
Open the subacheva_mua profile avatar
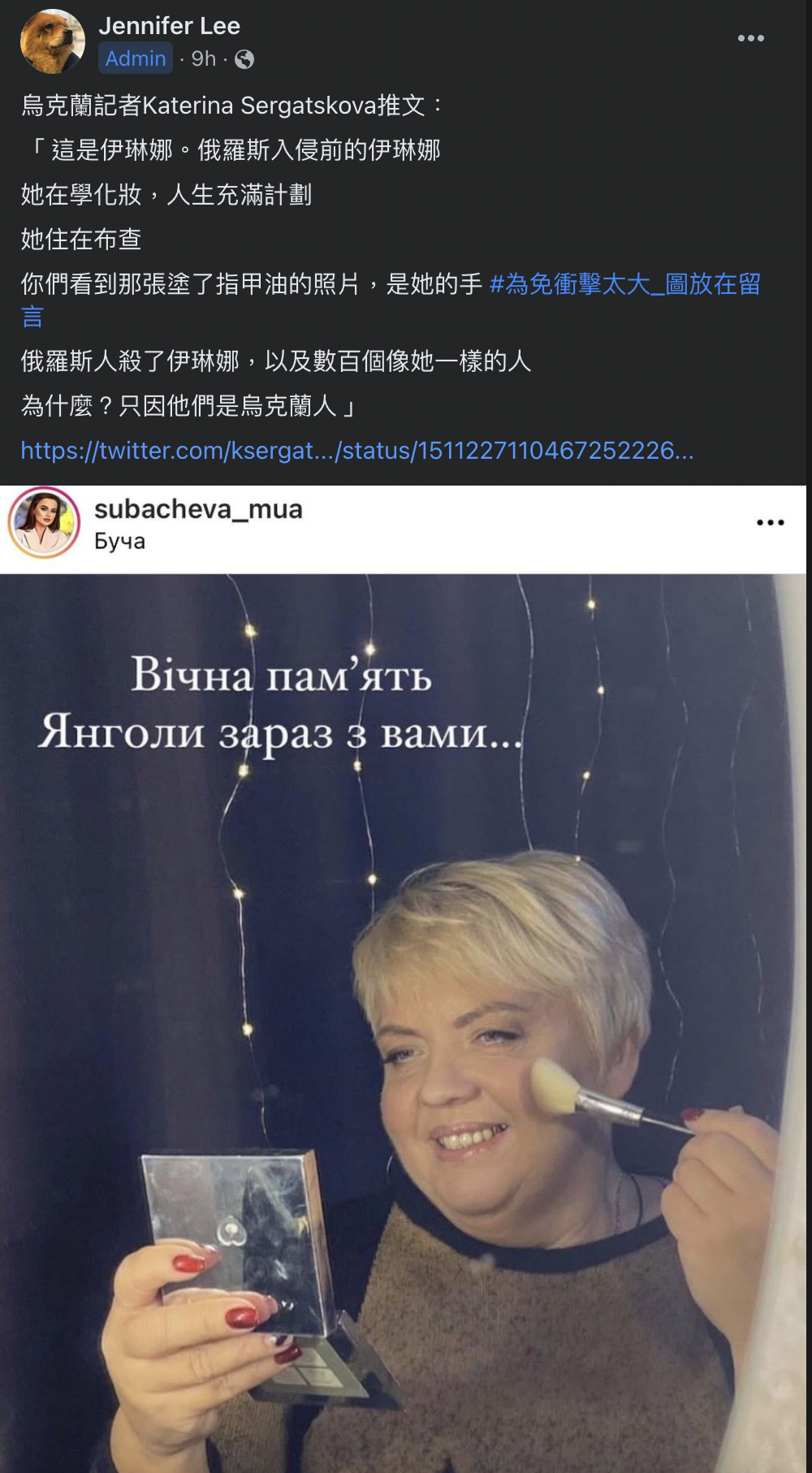coord(44,522)
